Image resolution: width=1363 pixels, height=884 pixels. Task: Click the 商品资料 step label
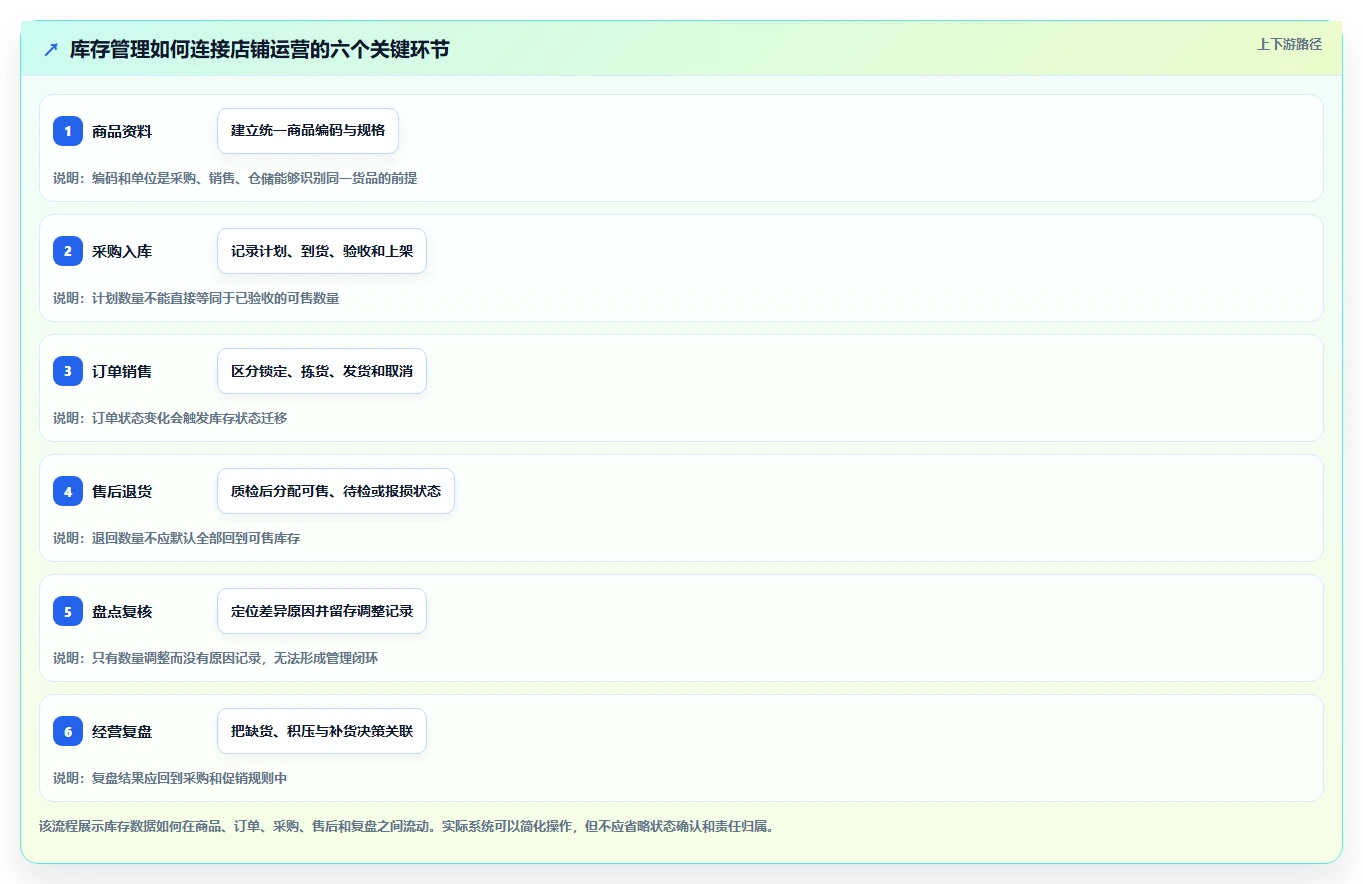pos(122,131)
